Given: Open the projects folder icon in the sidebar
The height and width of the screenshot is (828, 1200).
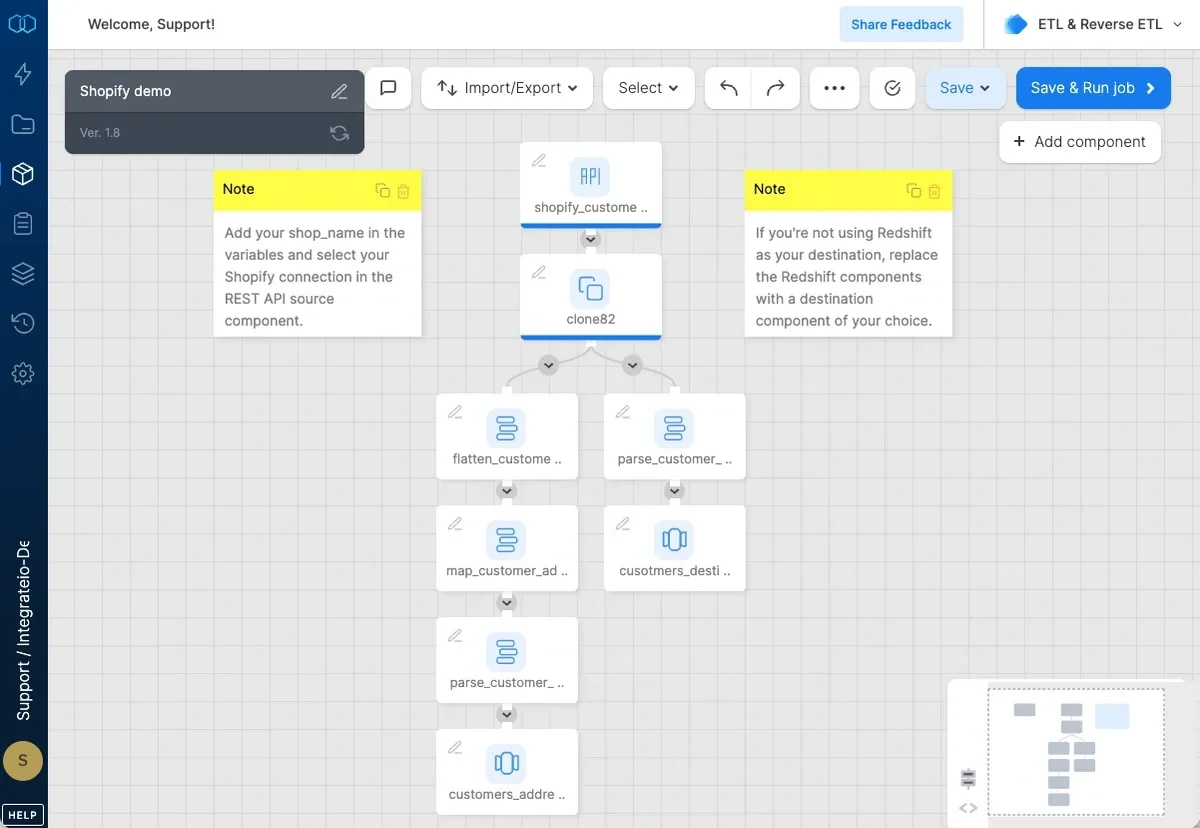Looking at the screenshot, I should 23,124.
